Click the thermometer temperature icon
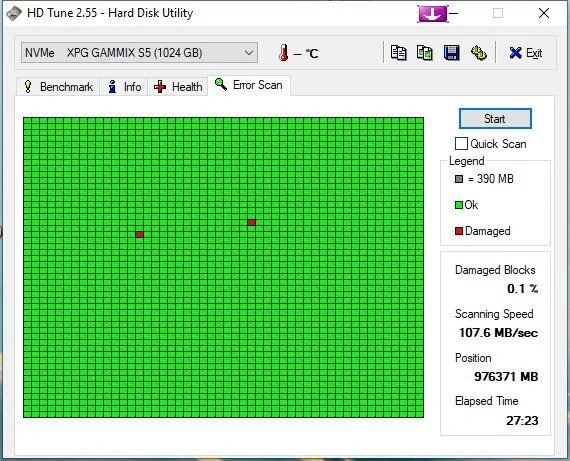Screen dimensions: 570x461 pos(284,53)
